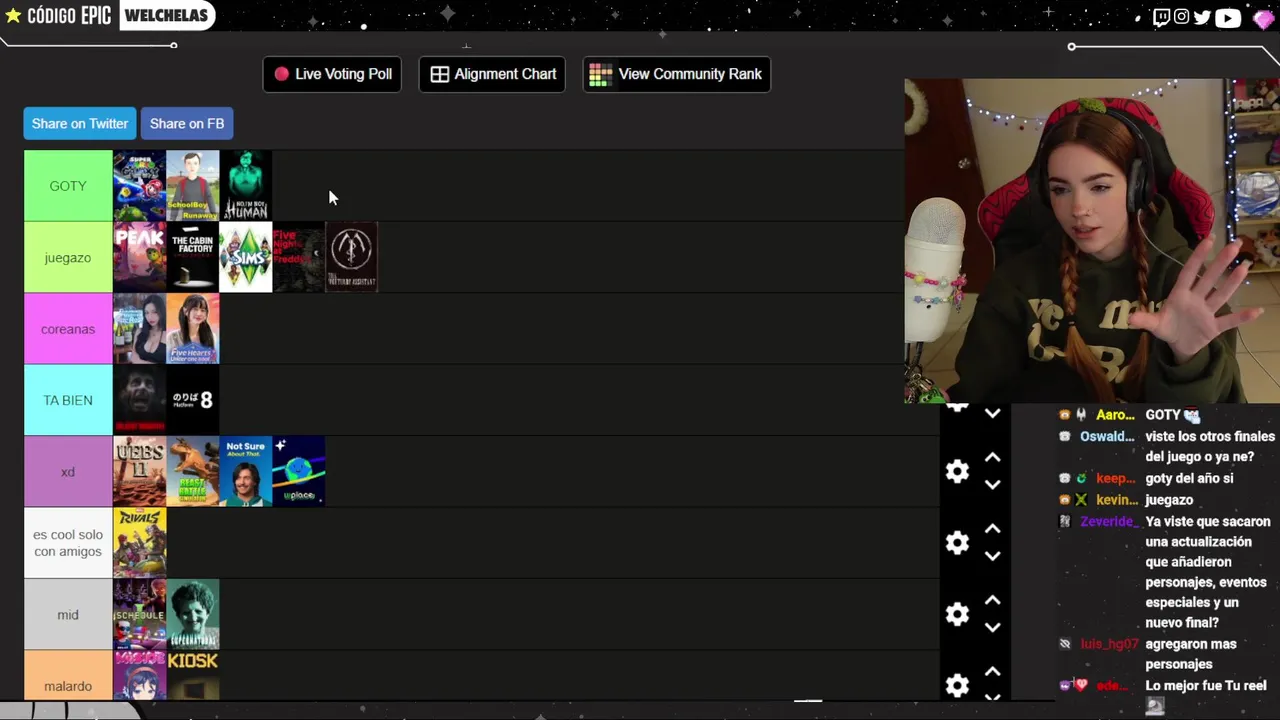Select the gray mid tier label
1280x720 pixels.
tap(68, 615)
